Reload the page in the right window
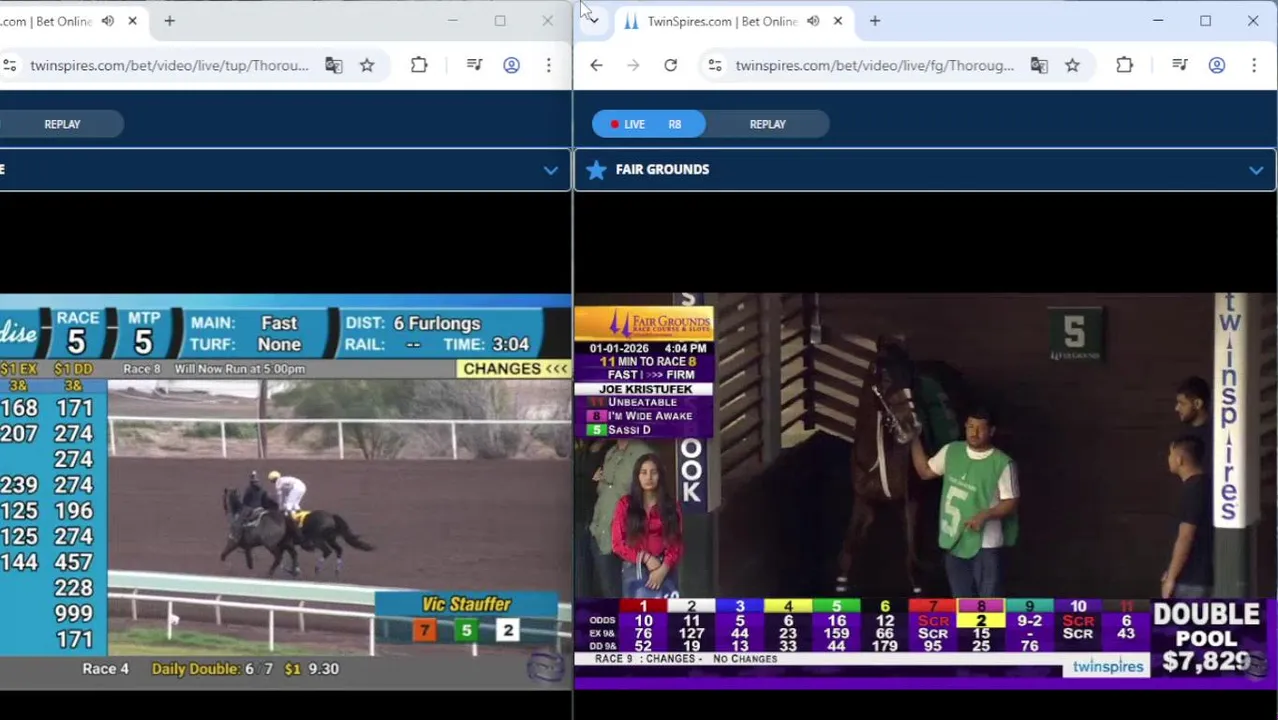1278x720 pixels. (670, 65)
